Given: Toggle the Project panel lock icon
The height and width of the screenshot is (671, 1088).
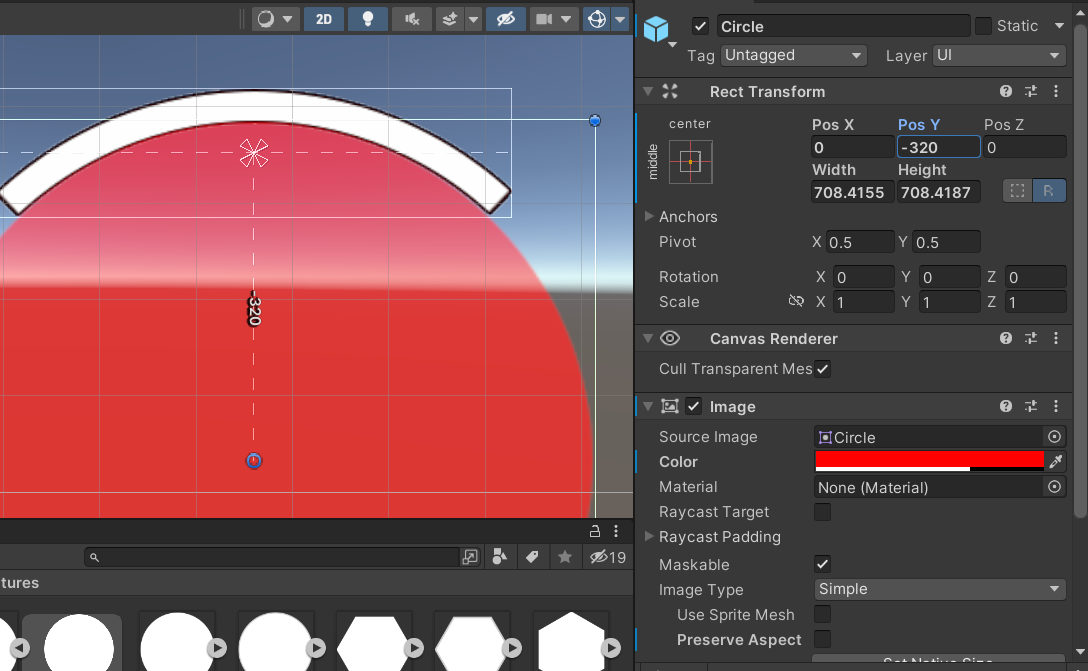Looking at the screenshot, I should pos(595,532).
